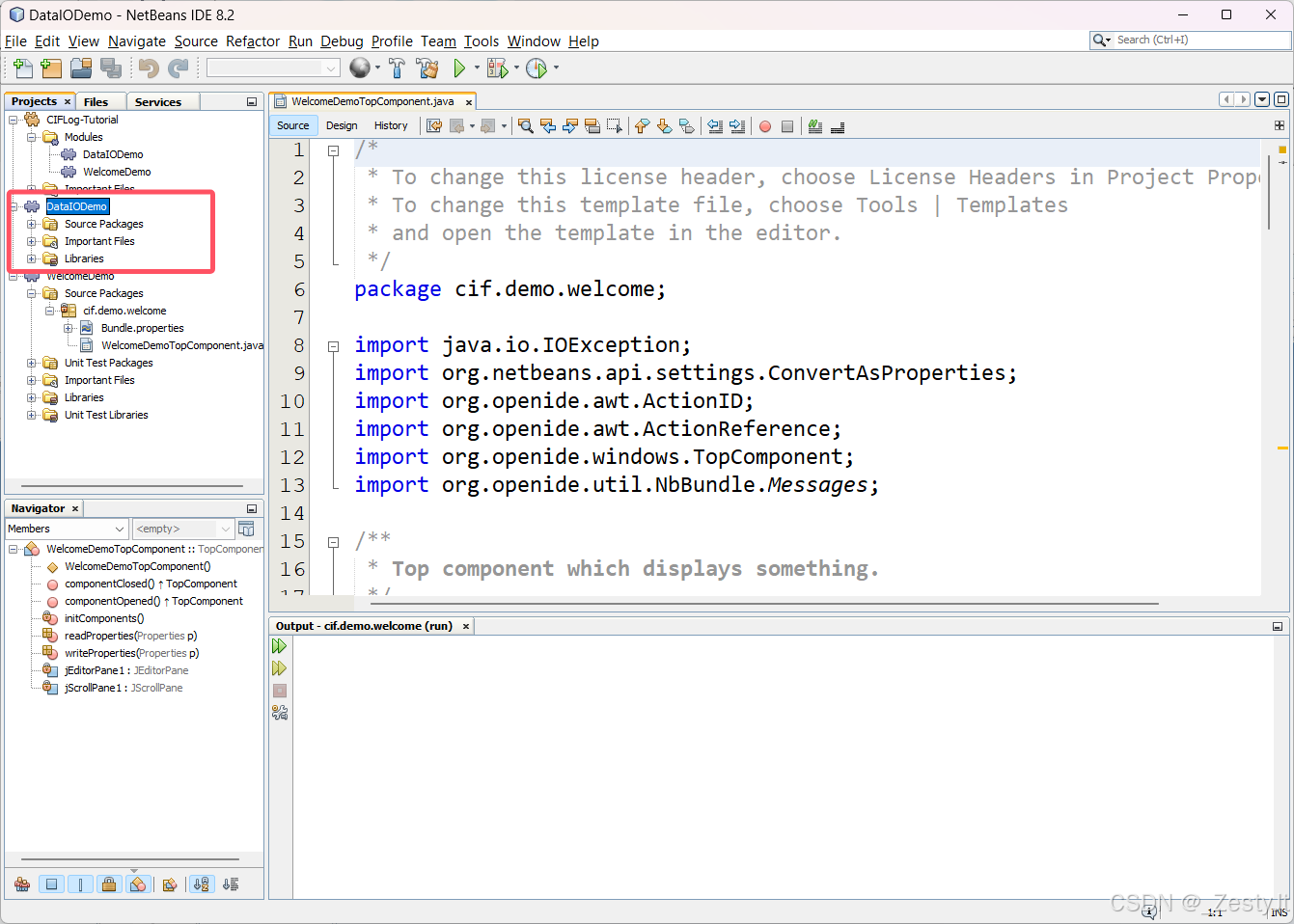This screenshot has width=1294, height=924.
Task: Open the Navigator Members dropdown
Action: (x=118, y=529)
